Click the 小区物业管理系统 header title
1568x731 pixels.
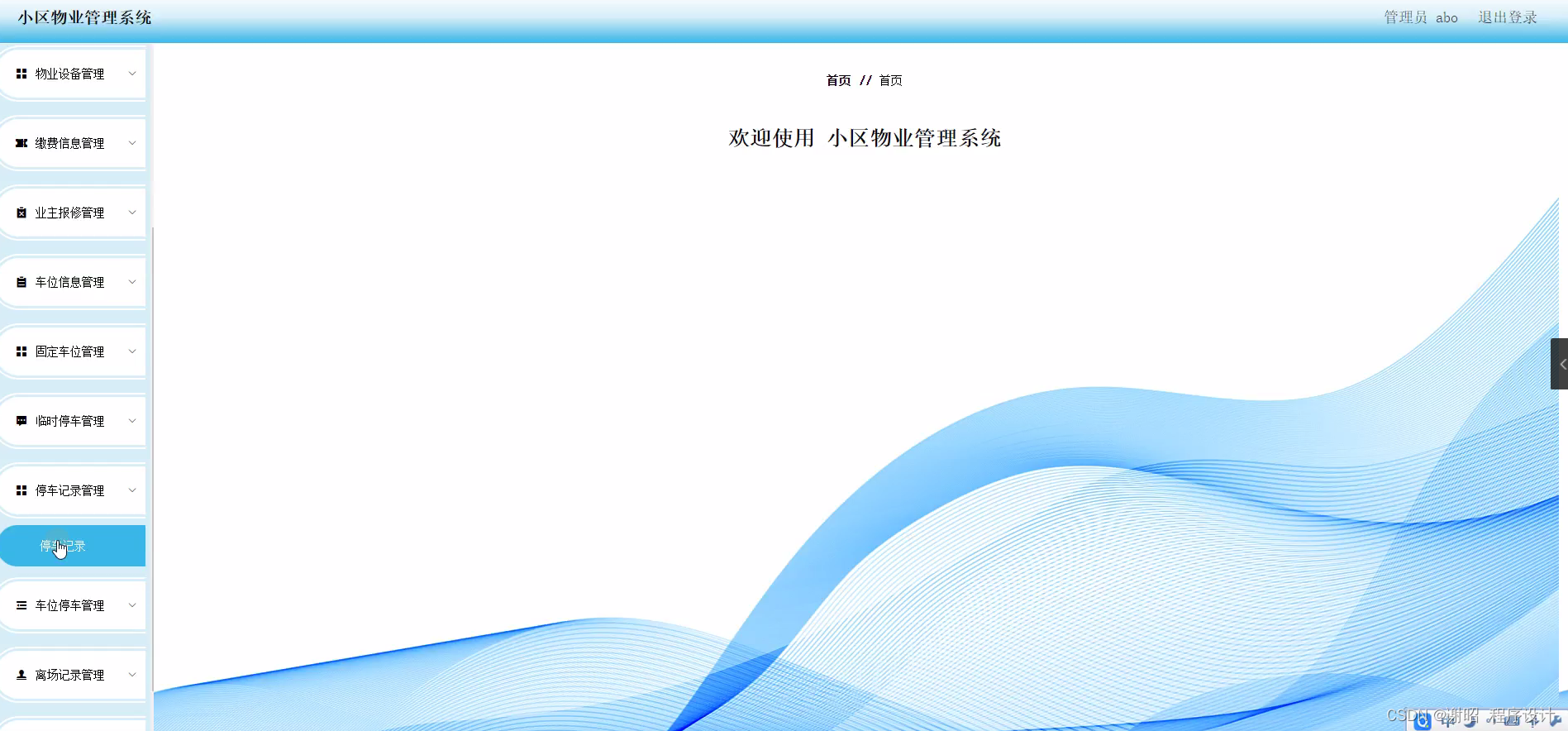click(84, 17)
